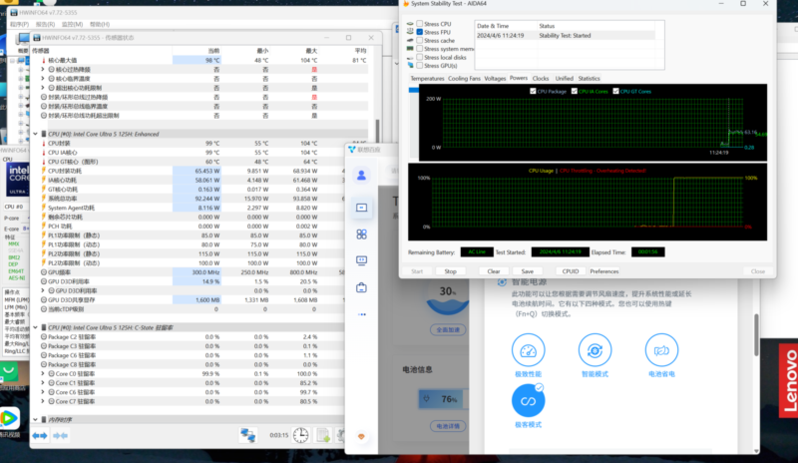This screenshot has width=798, height=463.
Task: Switch to the Statistics tab
Action: (589, 78)
